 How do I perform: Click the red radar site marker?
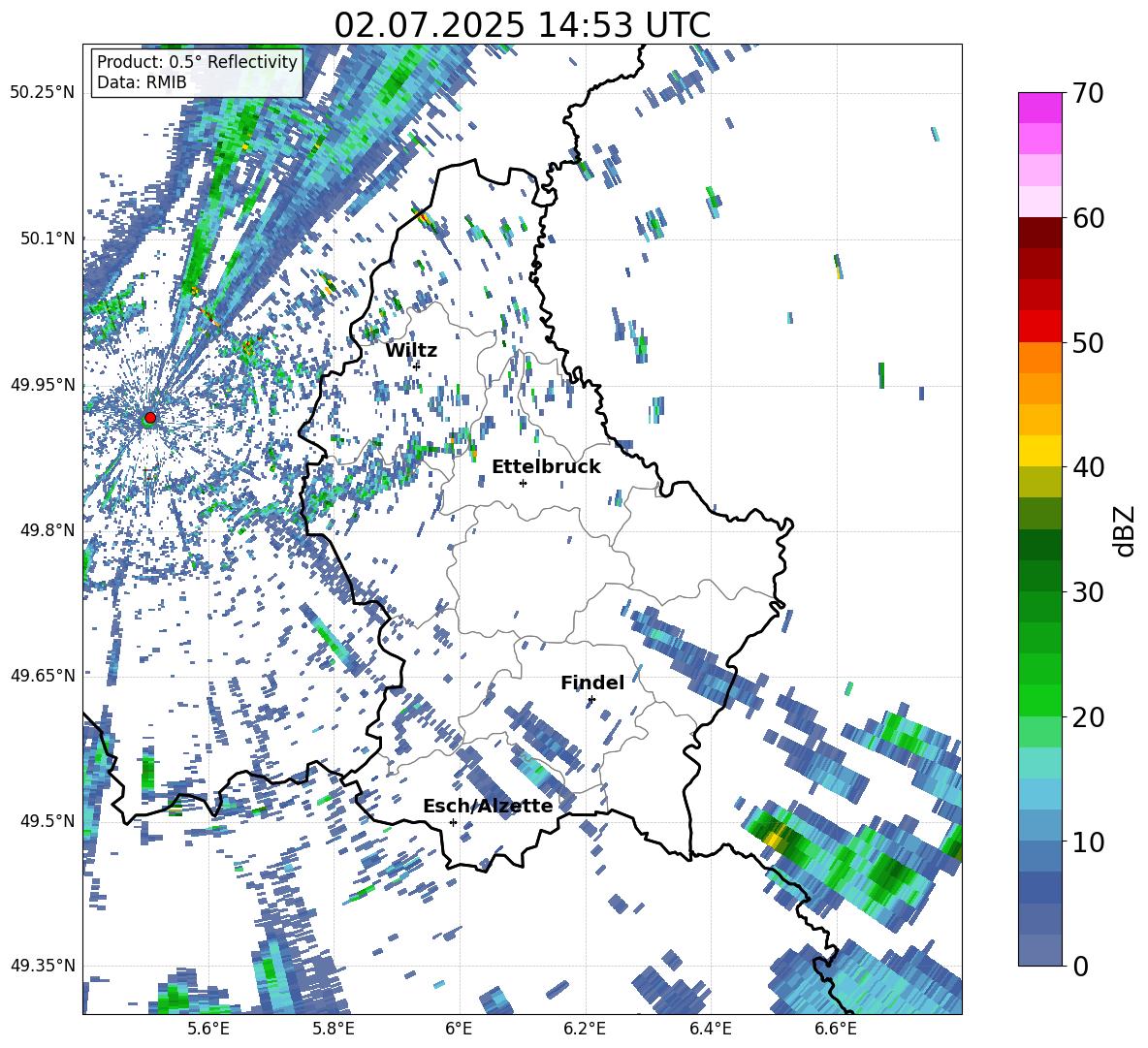tap(150, 418)
